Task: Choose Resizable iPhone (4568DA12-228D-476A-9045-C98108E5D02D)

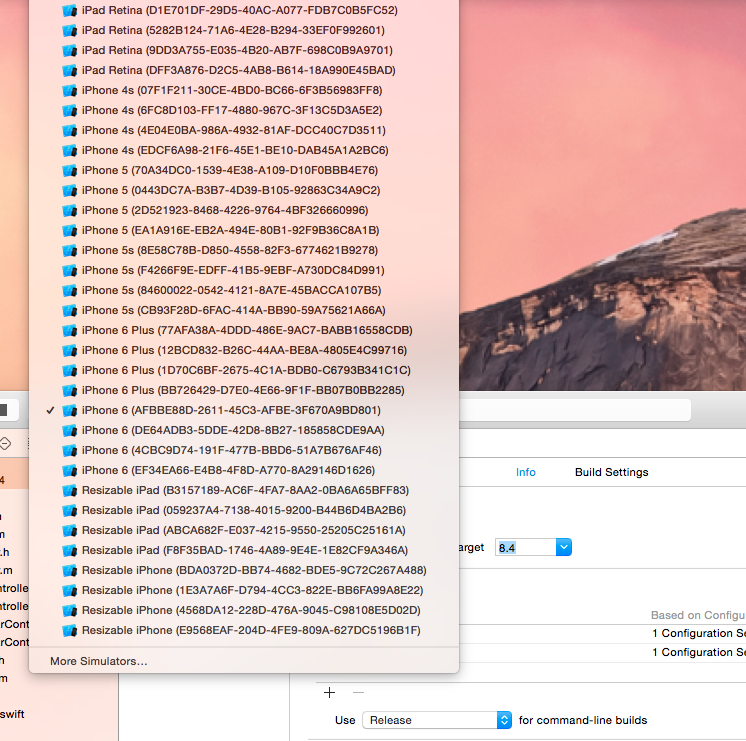Action: [244, 610]
